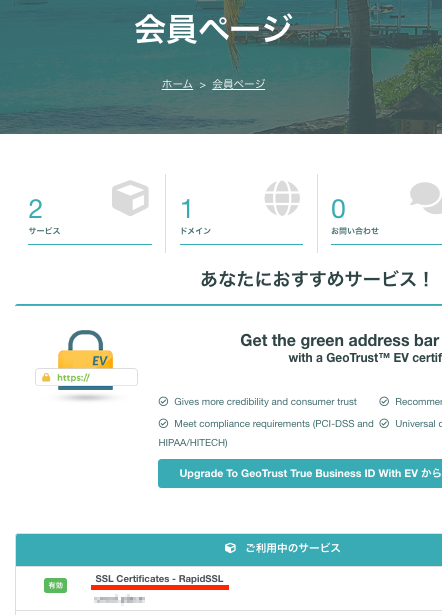Open SSL Certificates - RapidSSL service
The width and height of the screenshot is (442, 615).
[159, 579]
